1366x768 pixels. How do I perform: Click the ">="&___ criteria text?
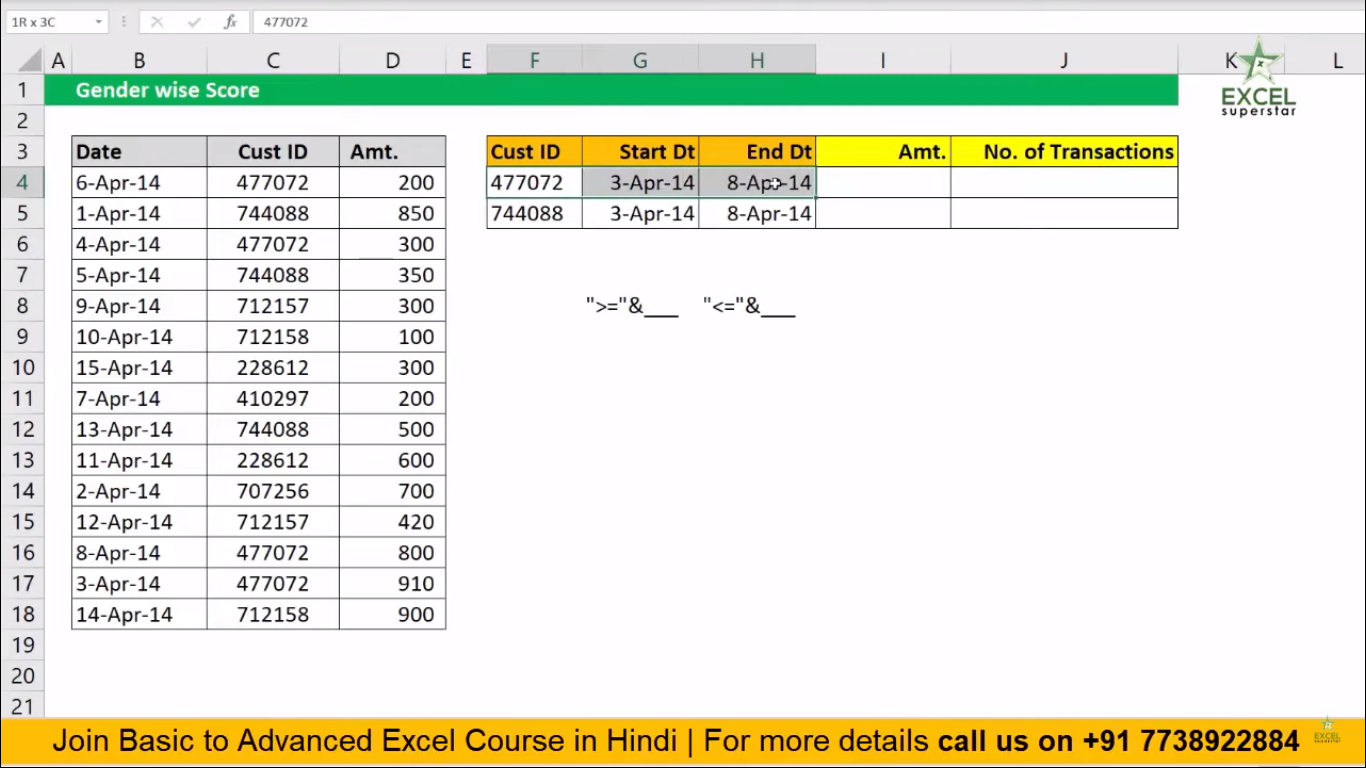[x=632, y=307]
